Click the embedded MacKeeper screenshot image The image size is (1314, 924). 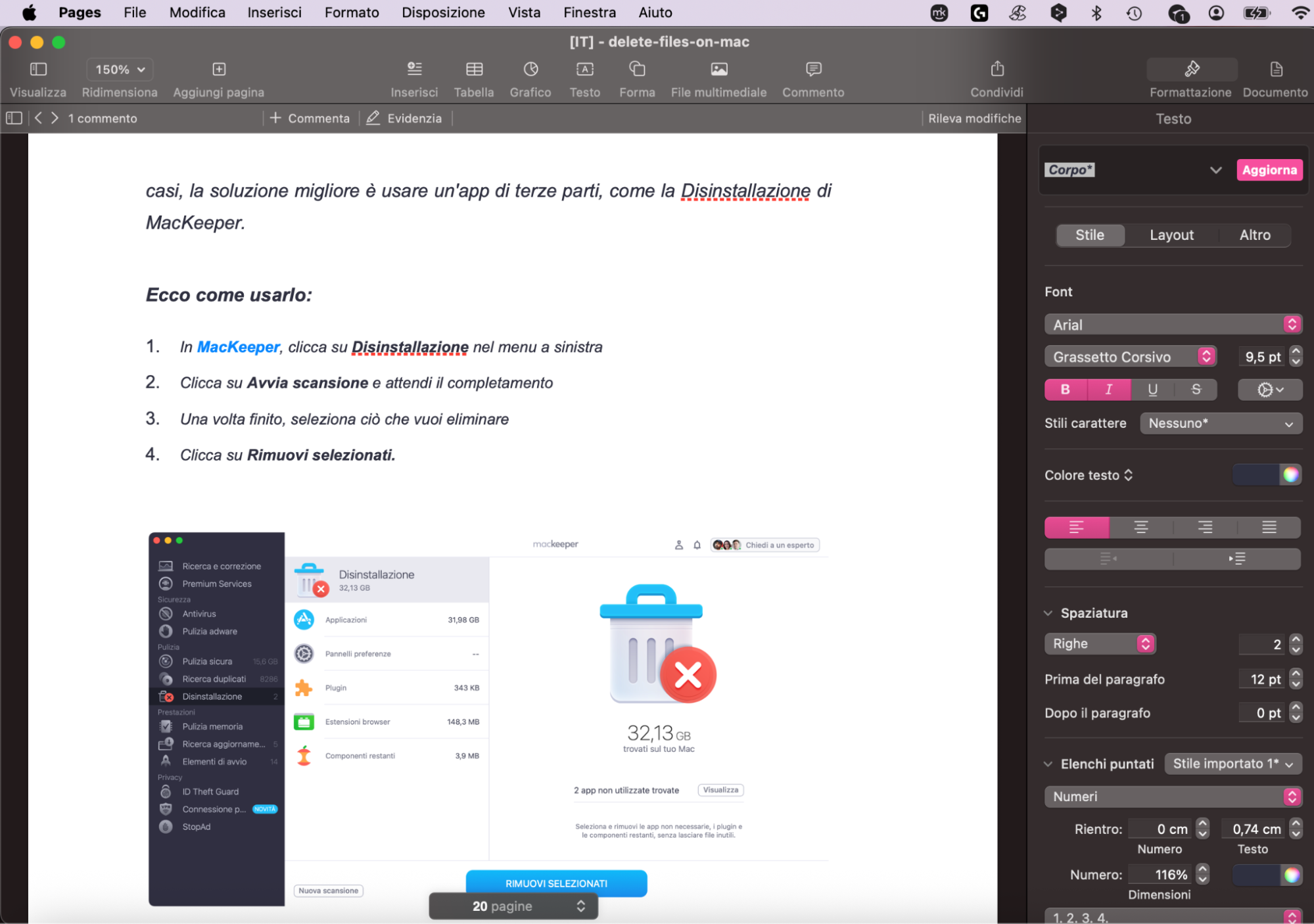tap(488, 719)
